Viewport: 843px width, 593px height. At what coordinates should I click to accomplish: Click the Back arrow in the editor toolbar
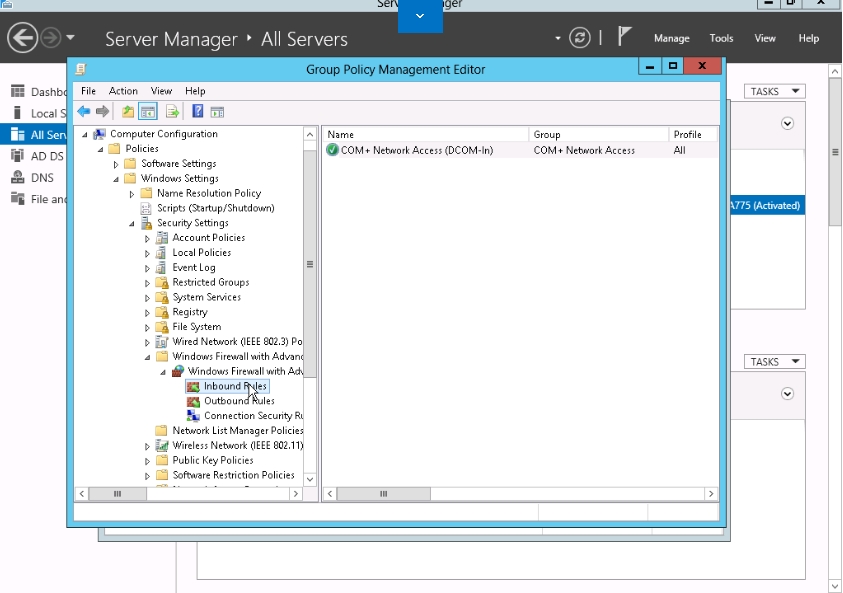point(83,112)
